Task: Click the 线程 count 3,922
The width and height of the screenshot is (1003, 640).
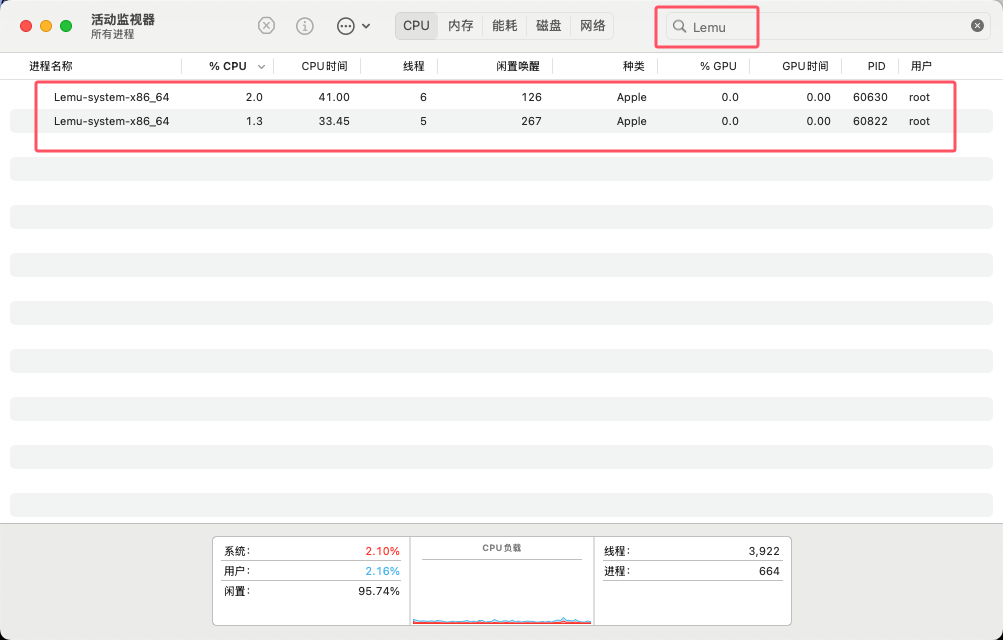Action: pos(692,550)
